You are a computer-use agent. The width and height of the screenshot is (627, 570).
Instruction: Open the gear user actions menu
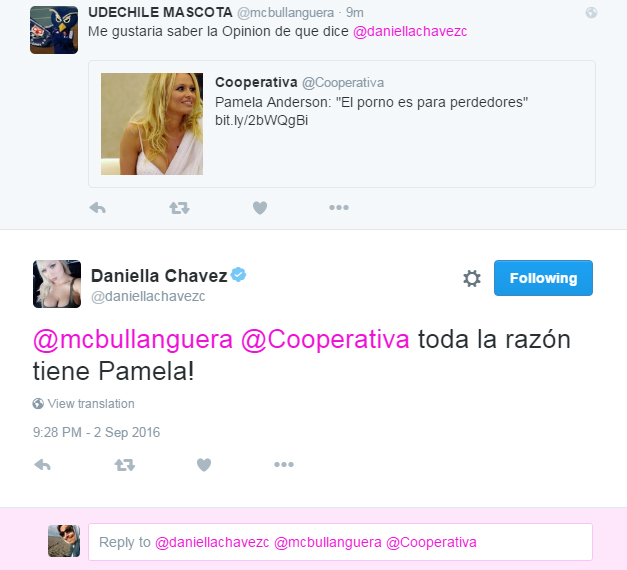(472, 278)
